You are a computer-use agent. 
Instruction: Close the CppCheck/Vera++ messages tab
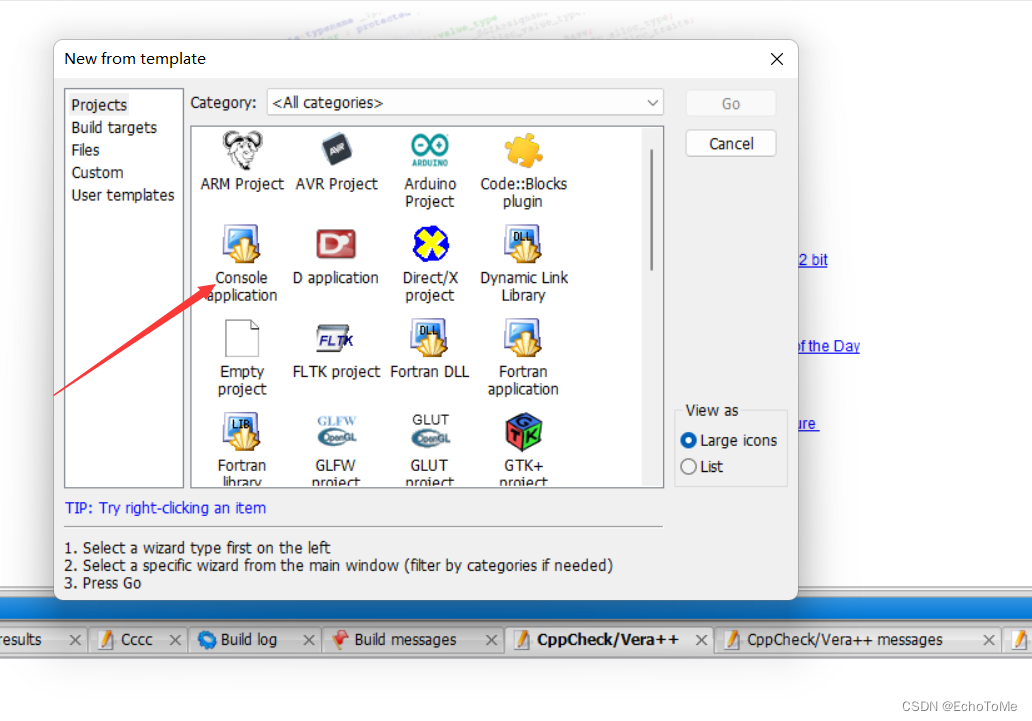[989, 640]
